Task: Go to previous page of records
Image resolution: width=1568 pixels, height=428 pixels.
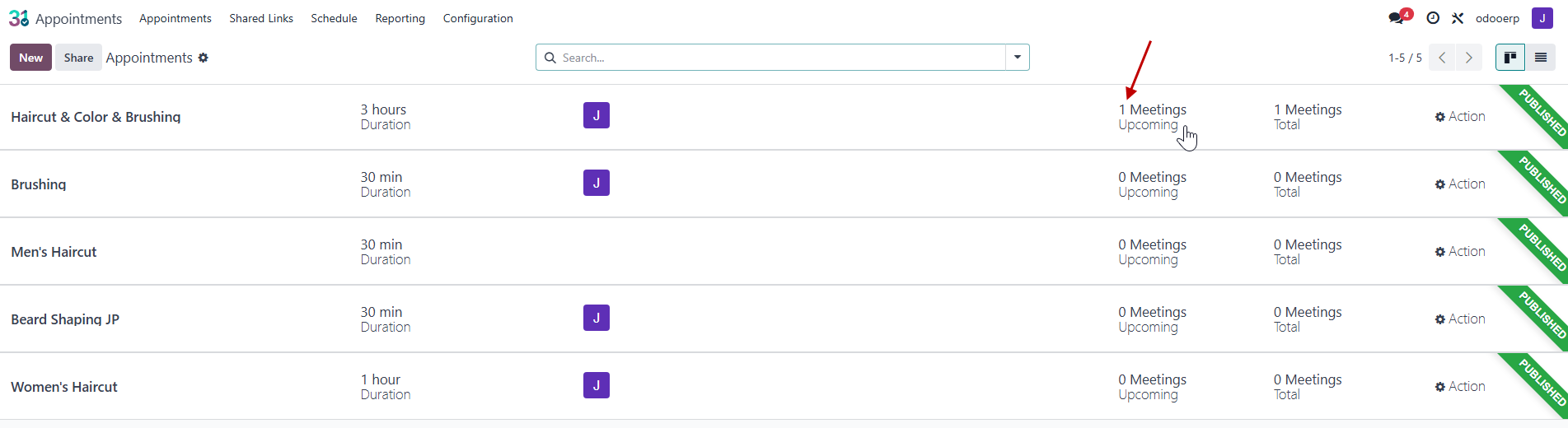Action: [x=1442, y=58]
